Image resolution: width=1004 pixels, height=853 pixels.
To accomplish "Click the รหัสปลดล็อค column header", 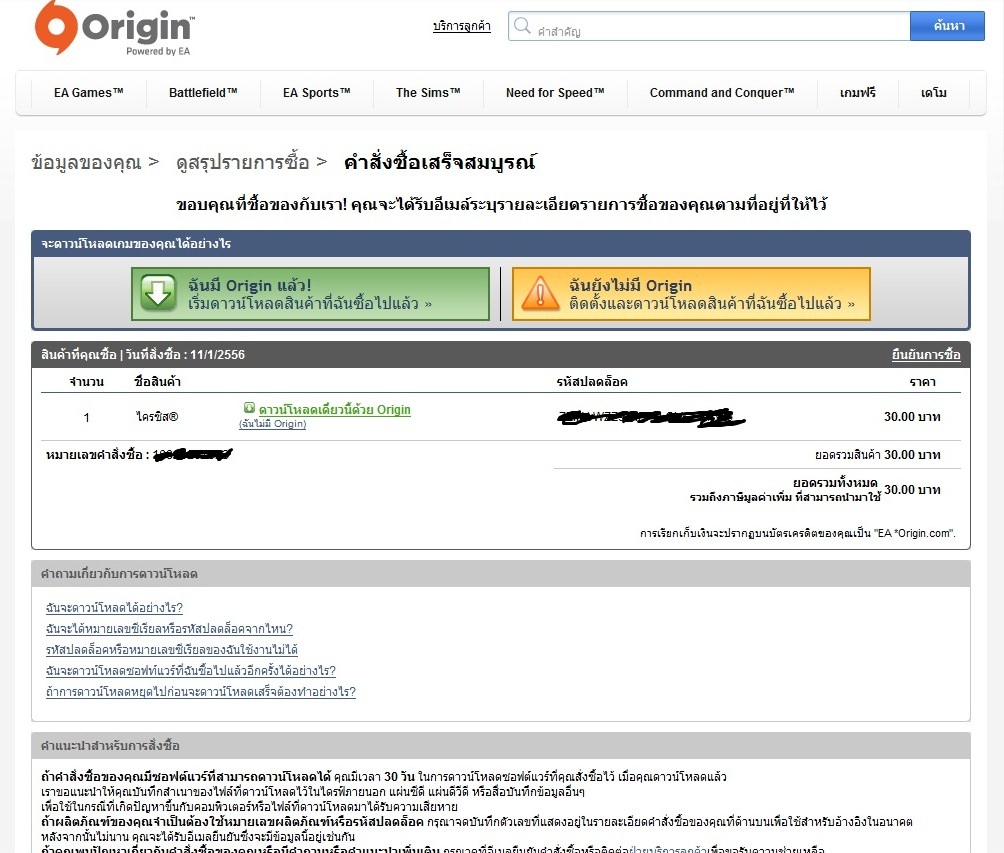I will pyautogui.click(x=592, y=382).
